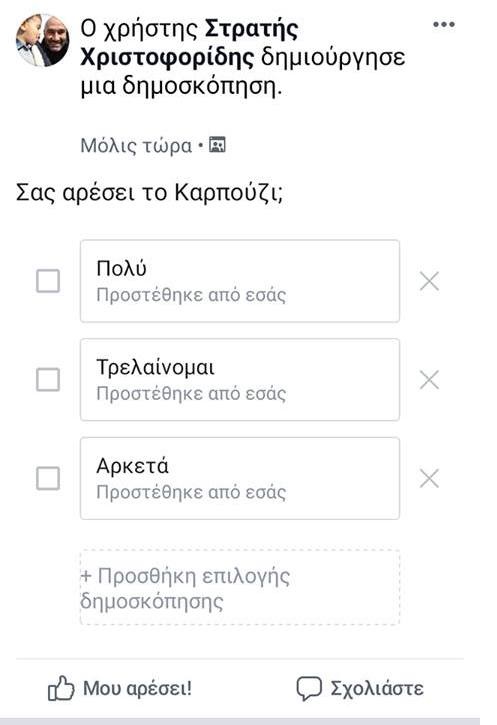Click the Προσθήκη επιλογής δημοσκόπησης field
Viewport: 497px width, 725px height.
240,588
